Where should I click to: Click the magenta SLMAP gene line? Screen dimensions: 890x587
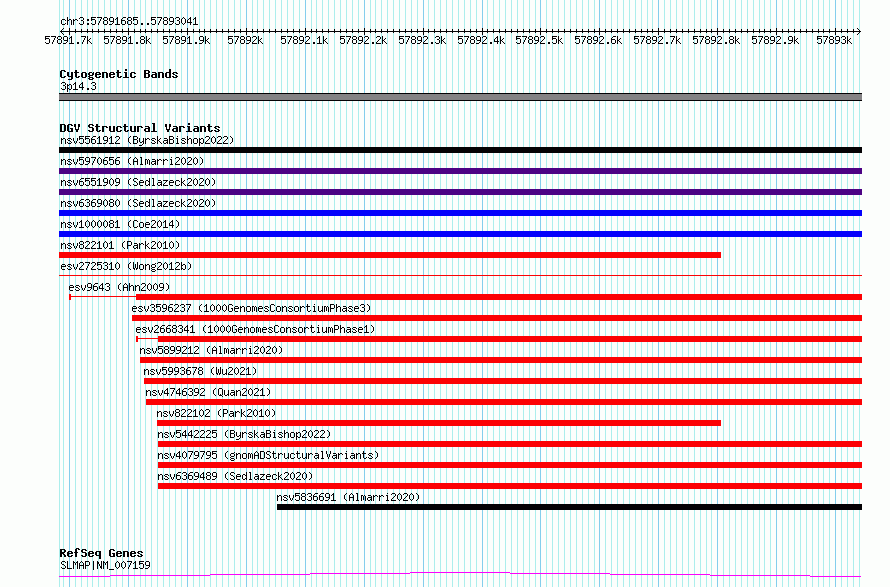[x=460, y=575]
